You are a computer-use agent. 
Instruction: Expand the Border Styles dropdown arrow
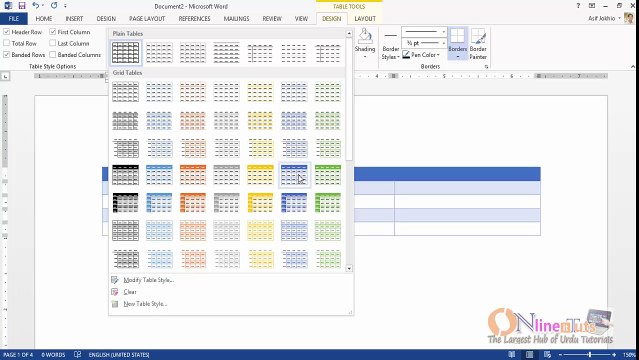[398, 57]
